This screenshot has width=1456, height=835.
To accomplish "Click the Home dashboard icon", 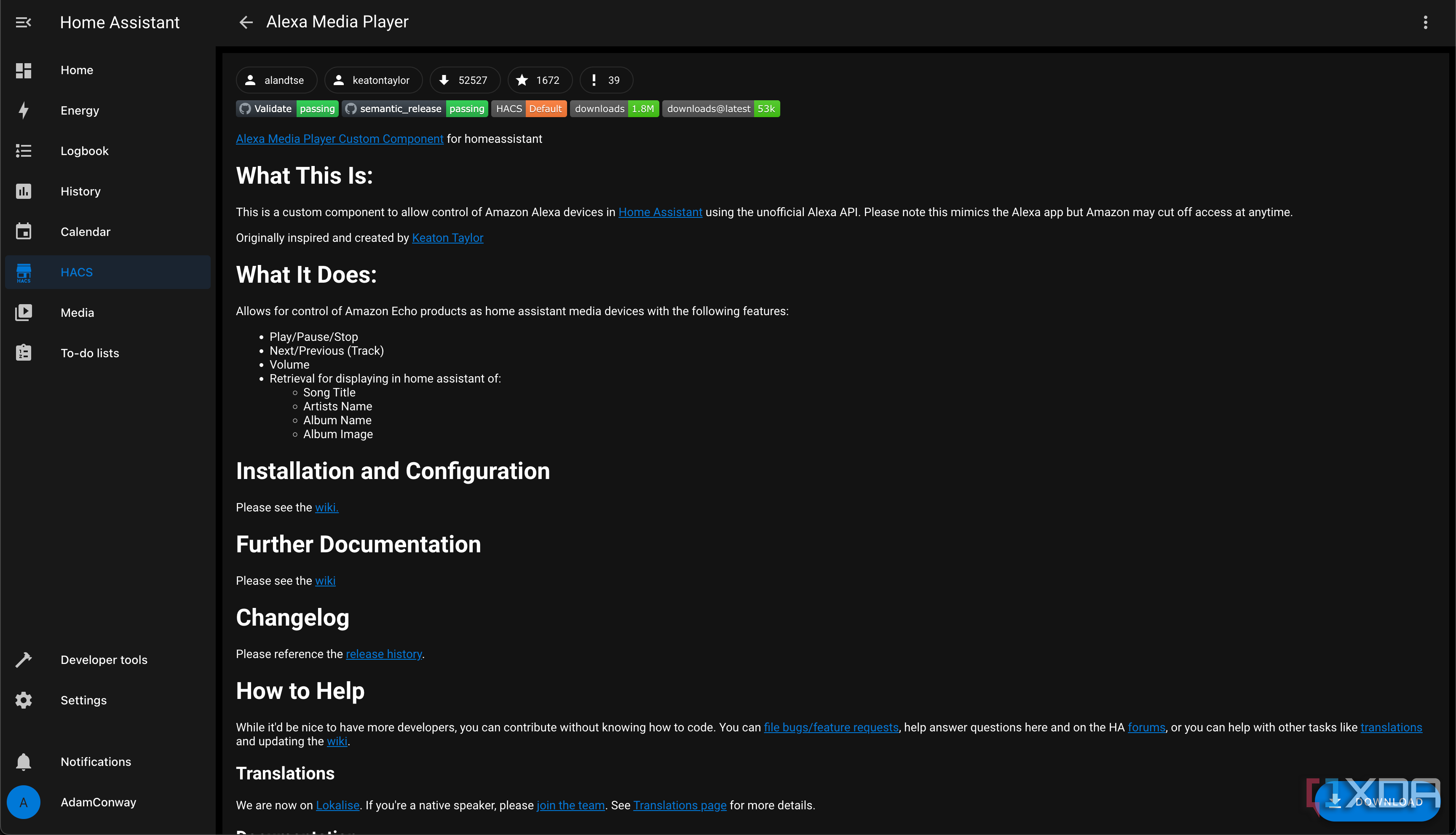I will tap(24, 70).
